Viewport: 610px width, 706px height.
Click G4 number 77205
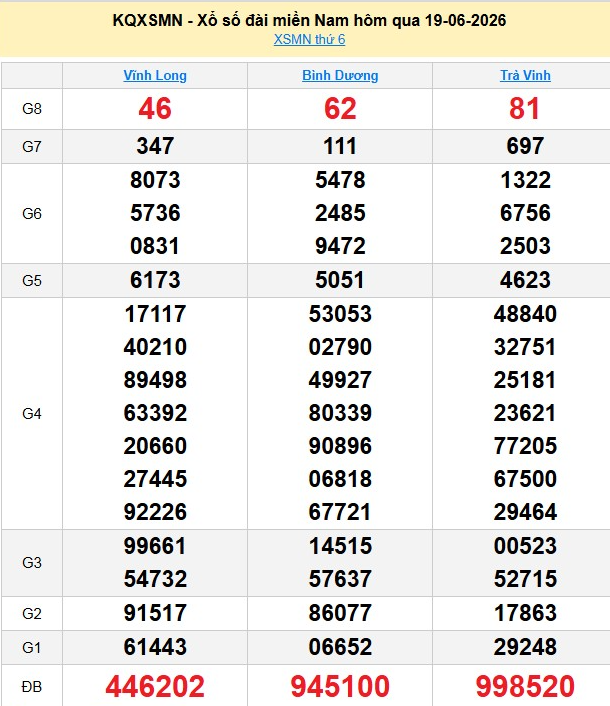(x=525, y=446)
